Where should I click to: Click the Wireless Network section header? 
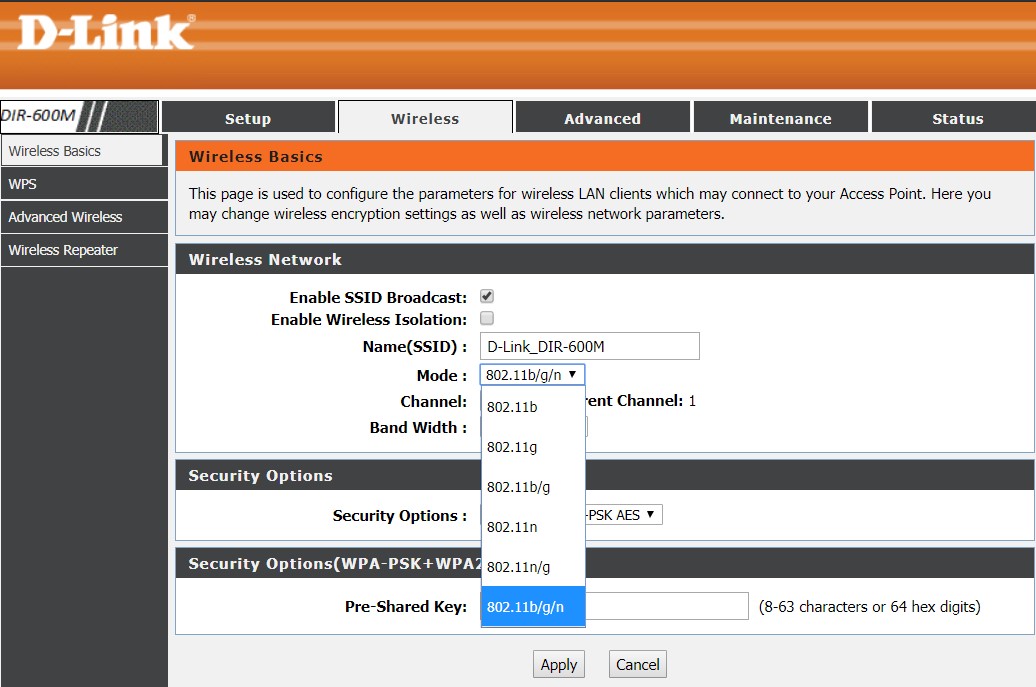click(605, 259)
